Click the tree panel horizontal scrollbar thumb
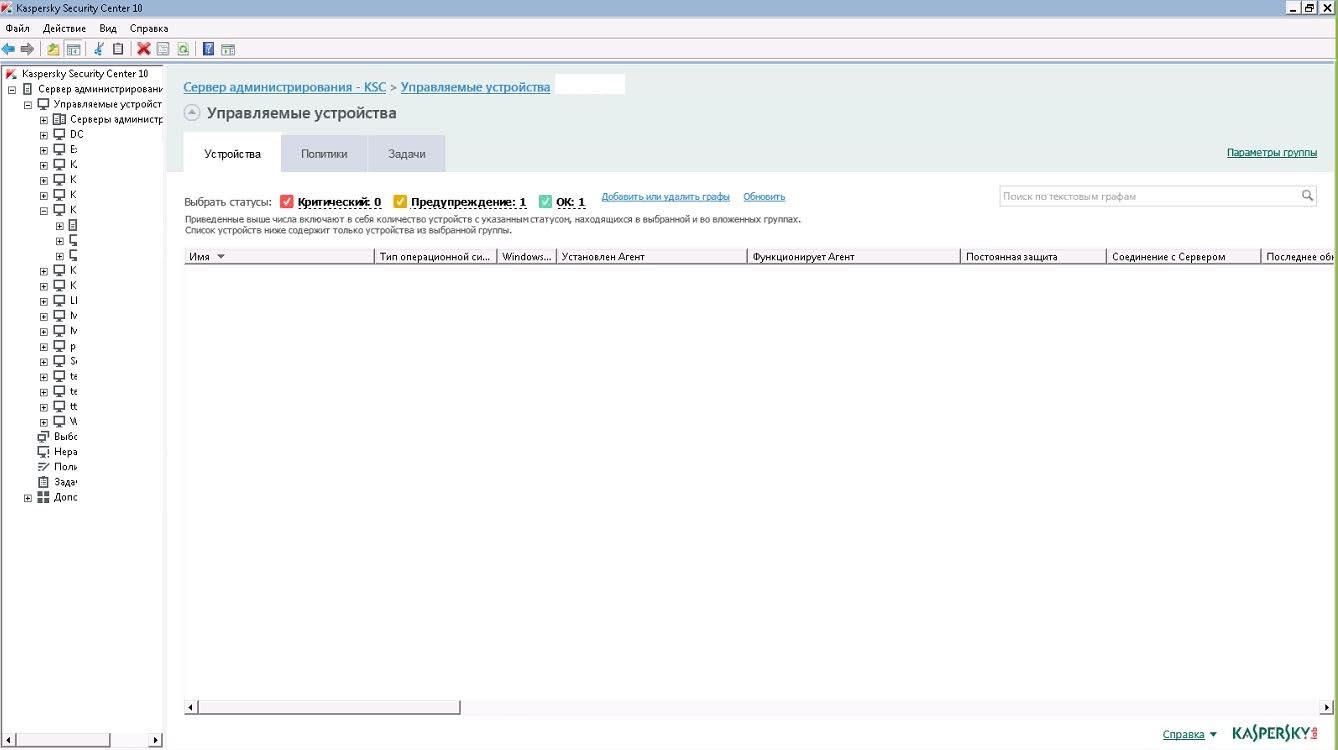Image resolution: width=1338 pixels, height=750 pixels. click(x=64, y=740)
